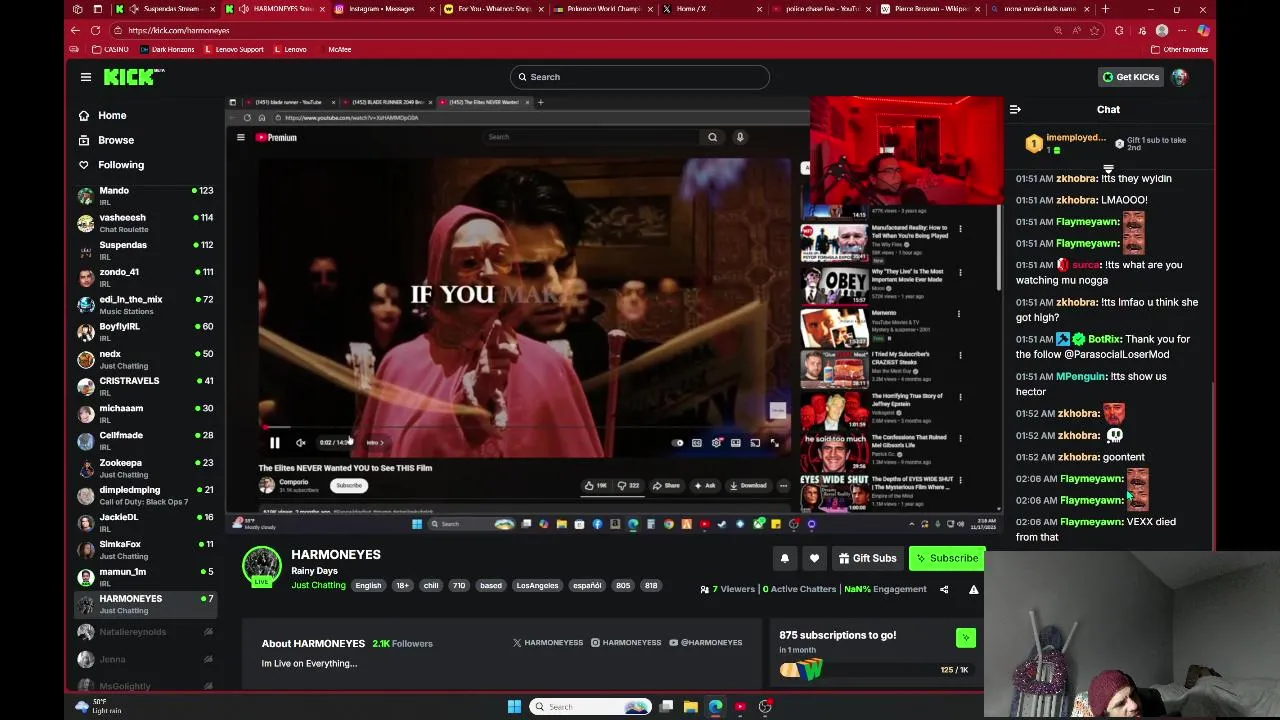
Task: Toggle fullscreen on the streamed YouTube player
Action: pyautogui.click(x=774, y=442)
